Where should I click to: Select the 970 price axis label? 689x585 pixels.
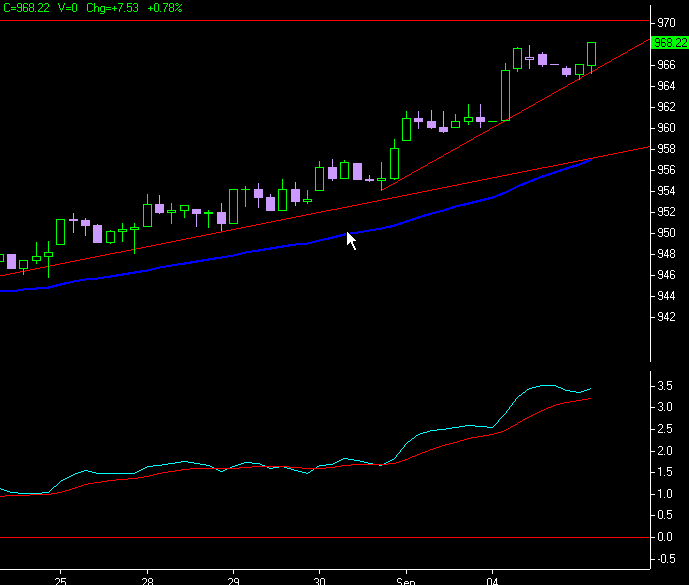pyautogui.click(x=666, y=22)
